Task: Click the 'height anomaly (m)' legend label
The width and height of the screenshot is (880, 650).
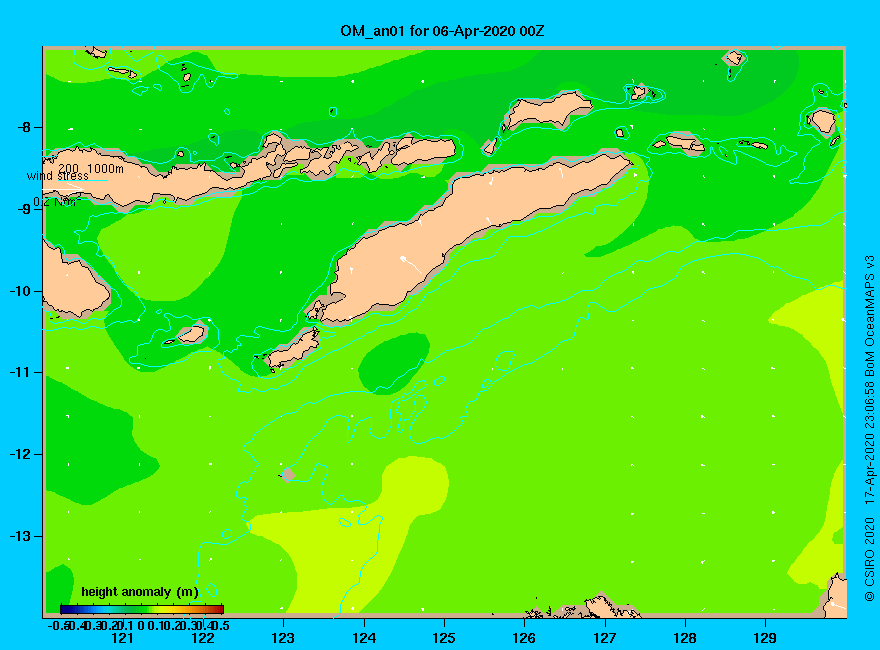Action: [140, 592]
